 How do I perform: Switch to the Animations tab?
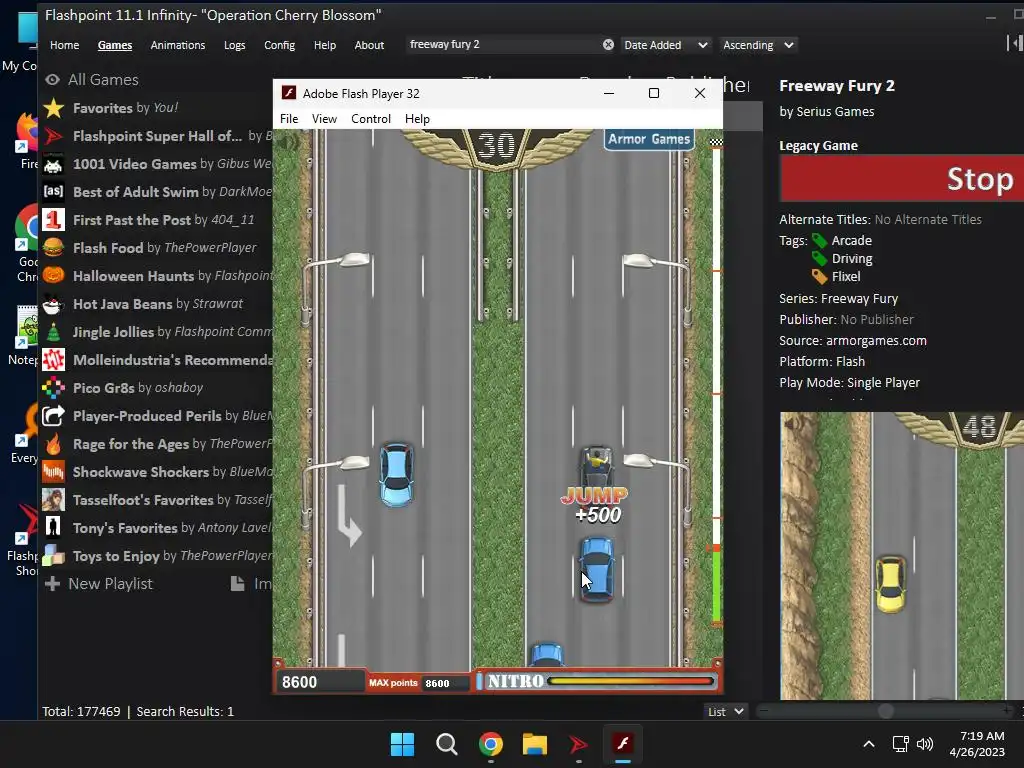(x=178, y=45)
